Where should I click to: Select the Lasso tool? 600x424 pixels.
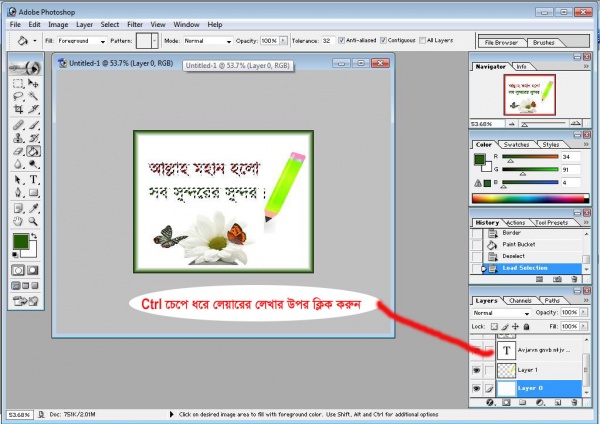coord(18,96)
